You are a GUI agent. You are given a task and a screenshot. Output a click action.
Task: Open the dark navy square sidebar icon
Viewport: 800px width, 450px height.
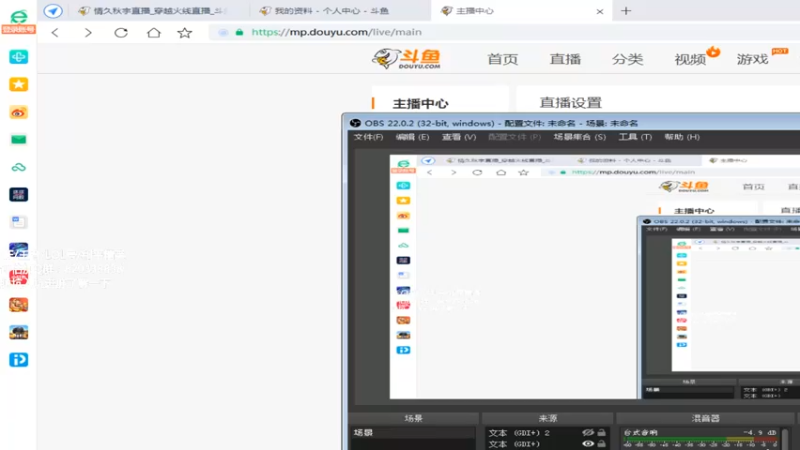coord(18,194)
